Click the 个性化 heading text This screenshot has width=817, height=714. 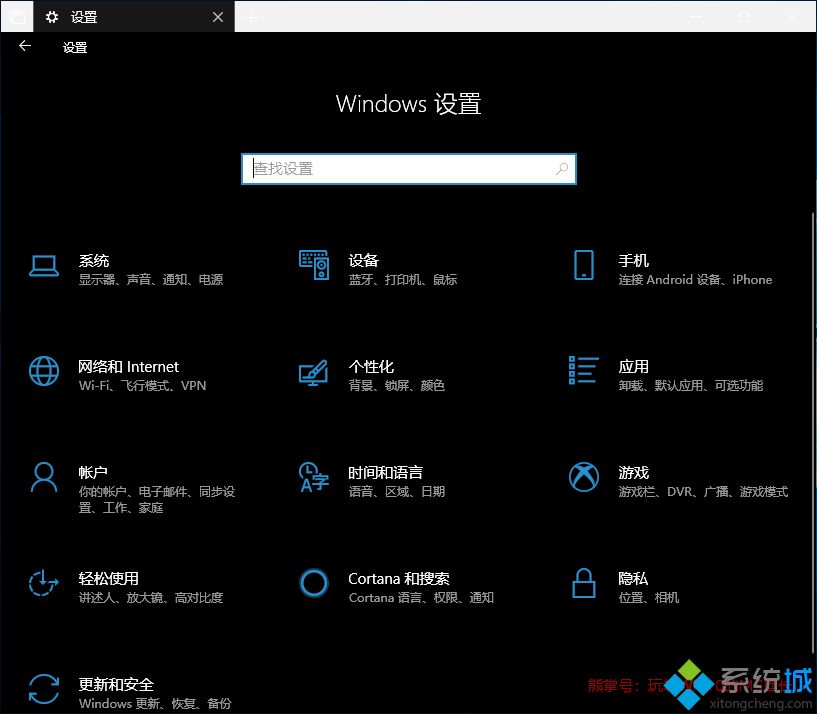point(371,367)
